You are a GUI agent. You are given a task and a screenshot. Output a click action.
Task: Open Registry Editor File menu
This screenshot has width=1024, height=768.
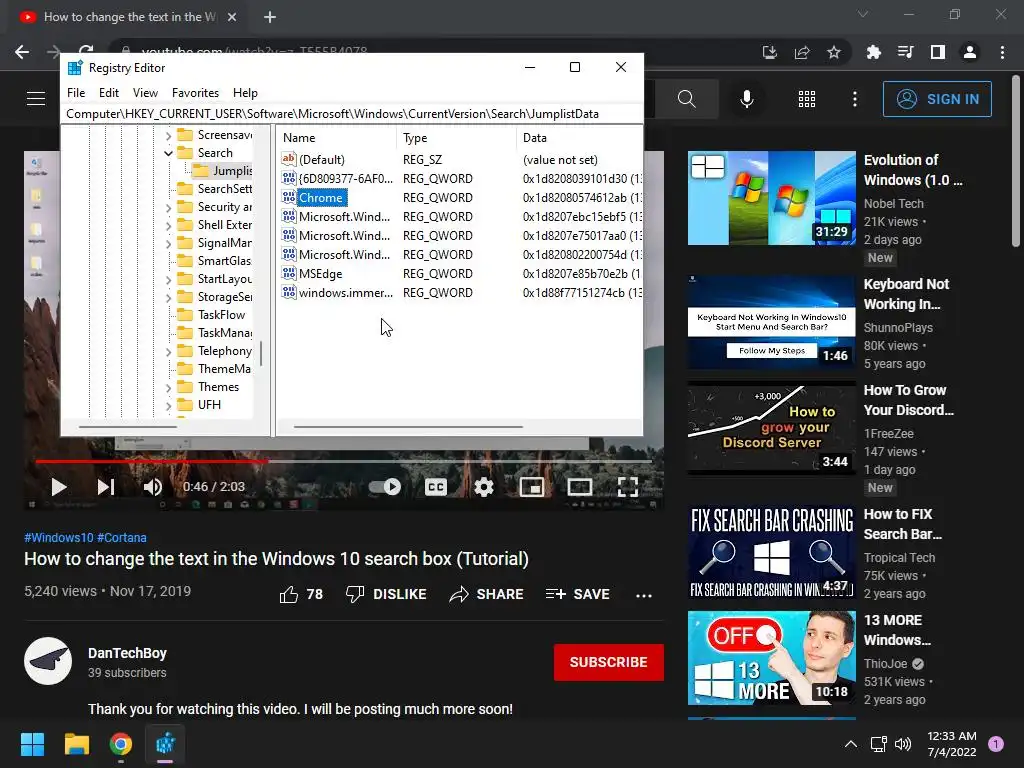point(76,93)
